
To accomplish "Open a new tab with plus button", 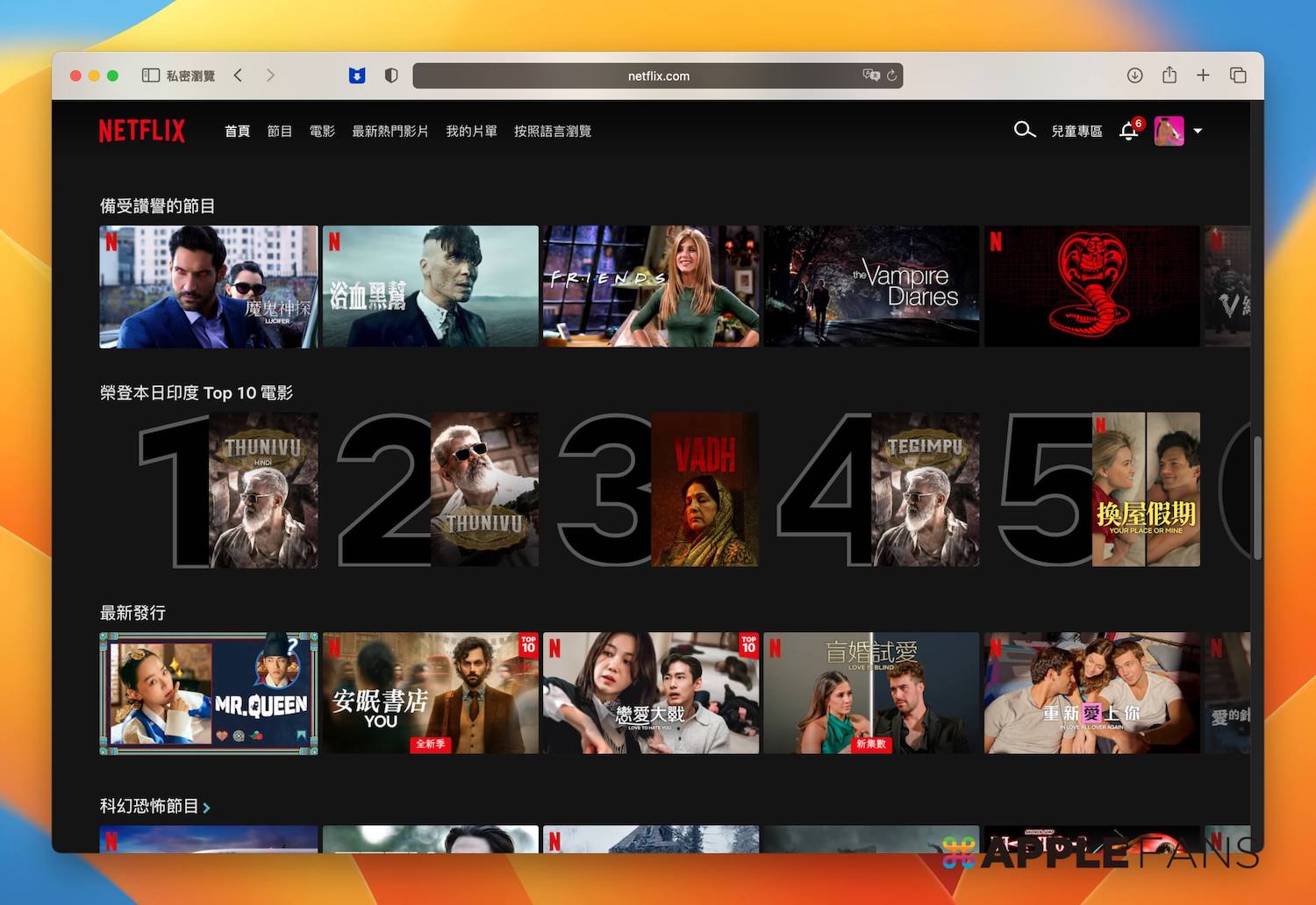I will point(1203,75).
